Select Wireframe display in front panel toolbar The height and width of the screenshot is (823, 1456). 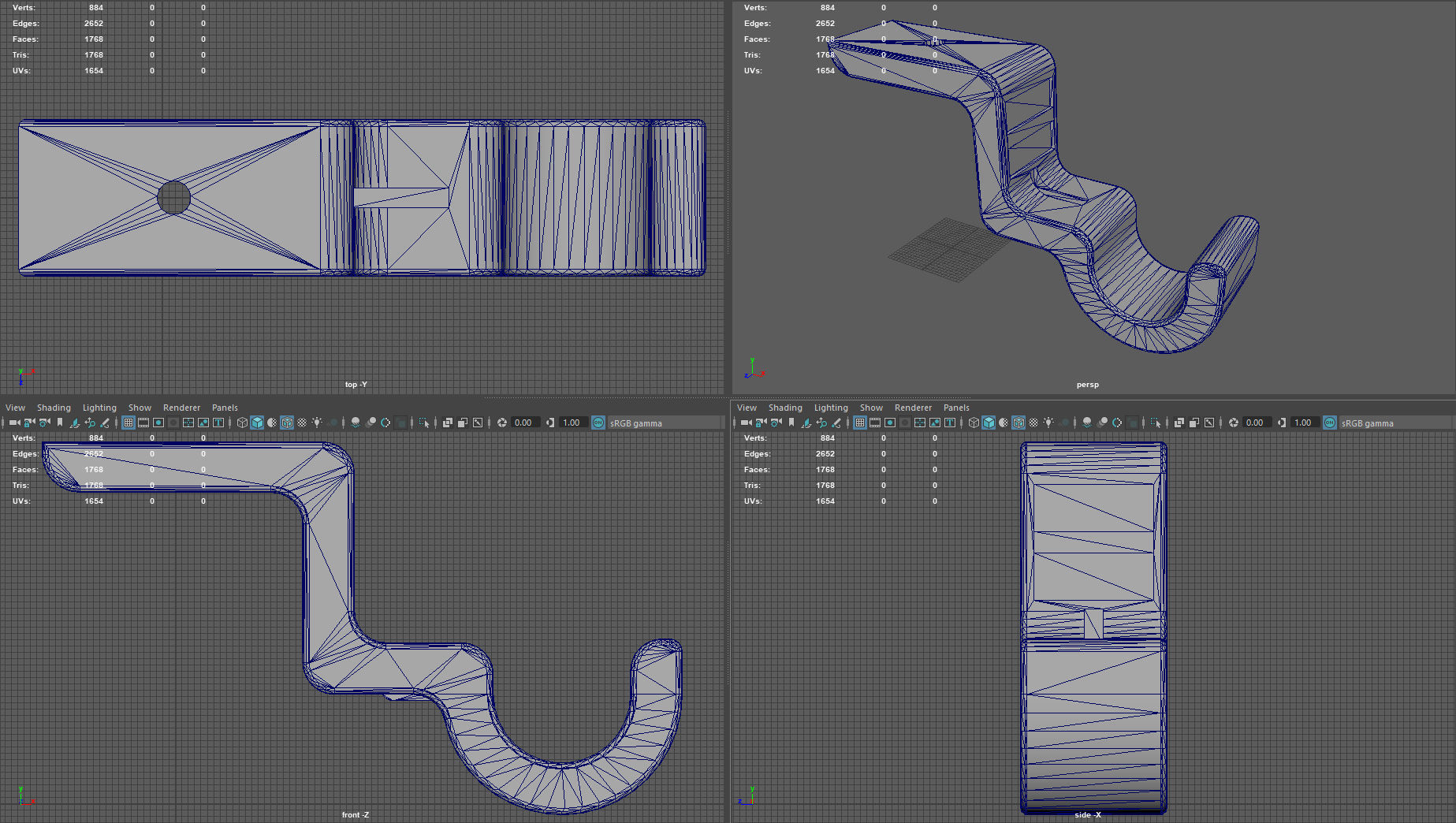pos(242,423)
